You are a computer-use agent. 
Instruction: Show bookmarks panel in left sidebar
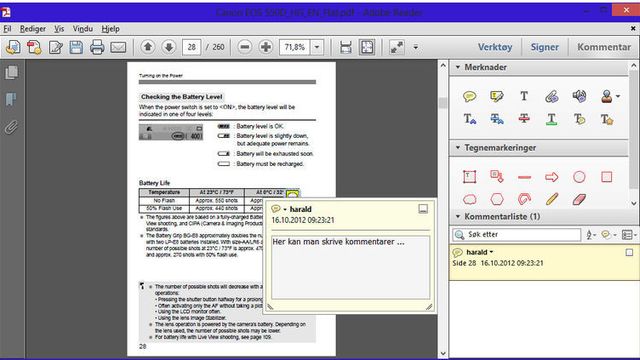[x=11, y=99]
